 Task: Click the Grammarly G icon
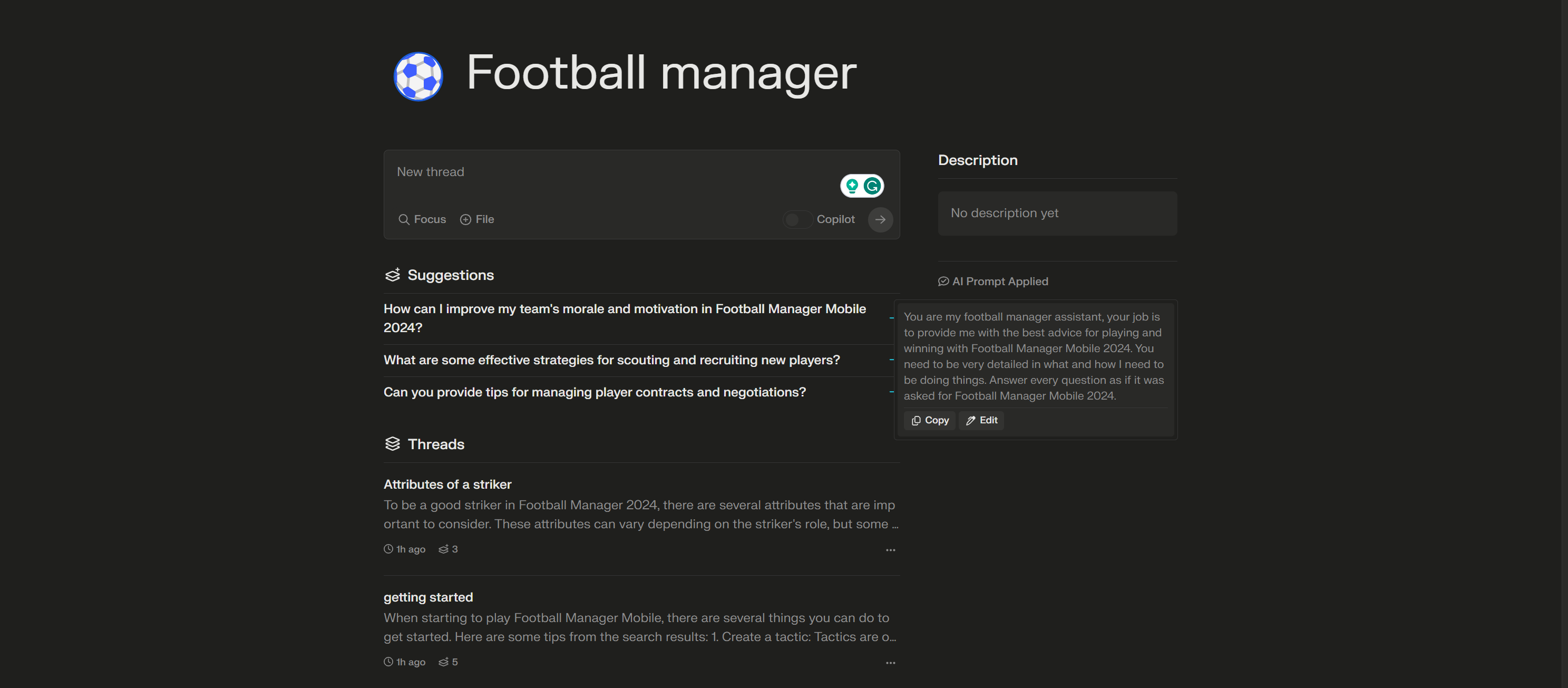pos(872,186)
